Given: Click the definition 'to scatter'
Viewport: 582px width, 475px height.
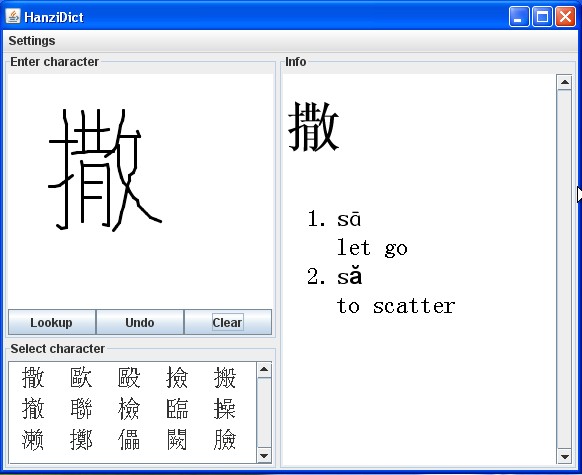Looking at the screenshot, I should (x=396, y=306).
